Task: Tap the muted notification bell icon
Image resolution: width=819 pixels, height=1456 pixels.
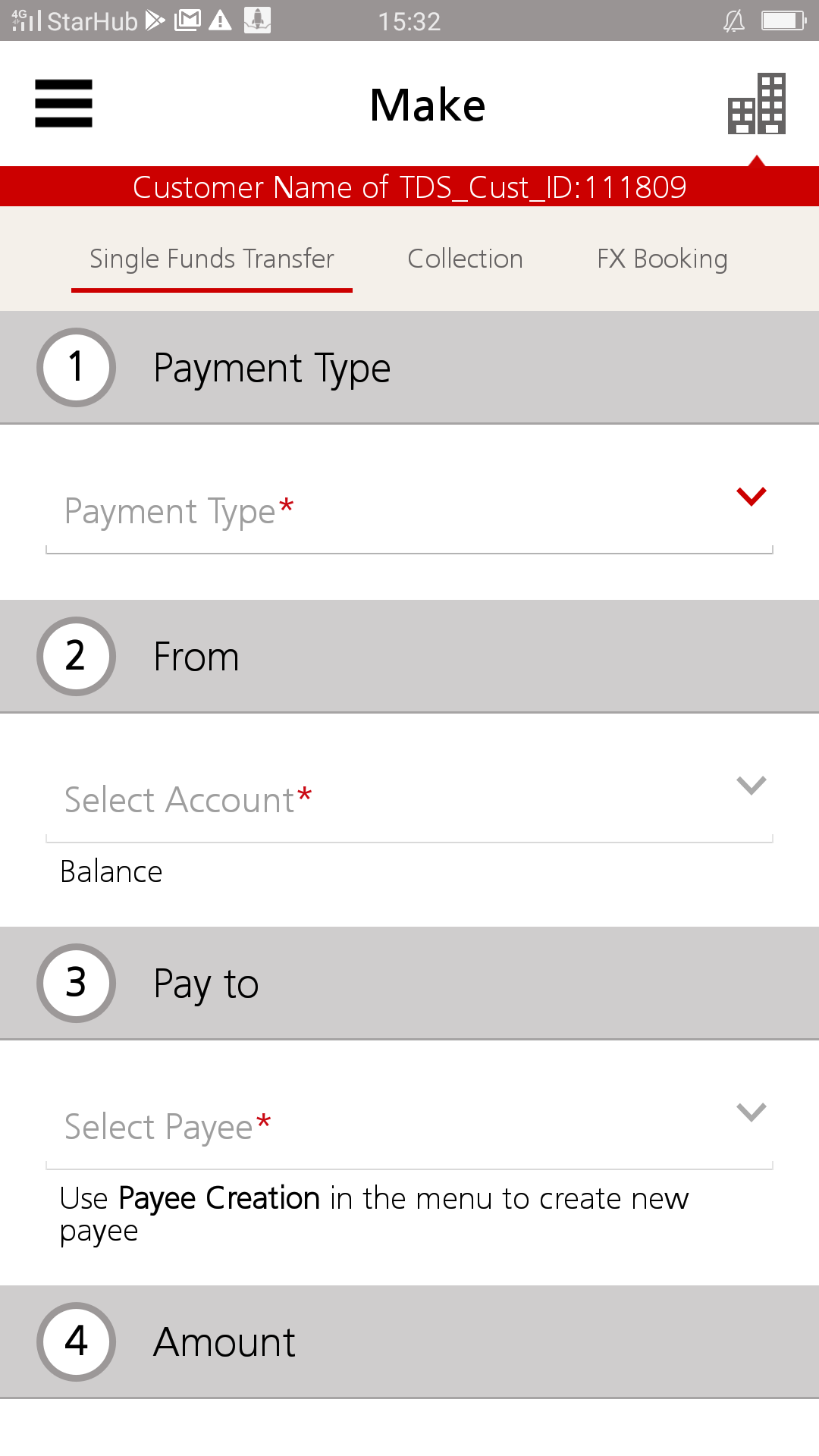Action: point(733,20)
